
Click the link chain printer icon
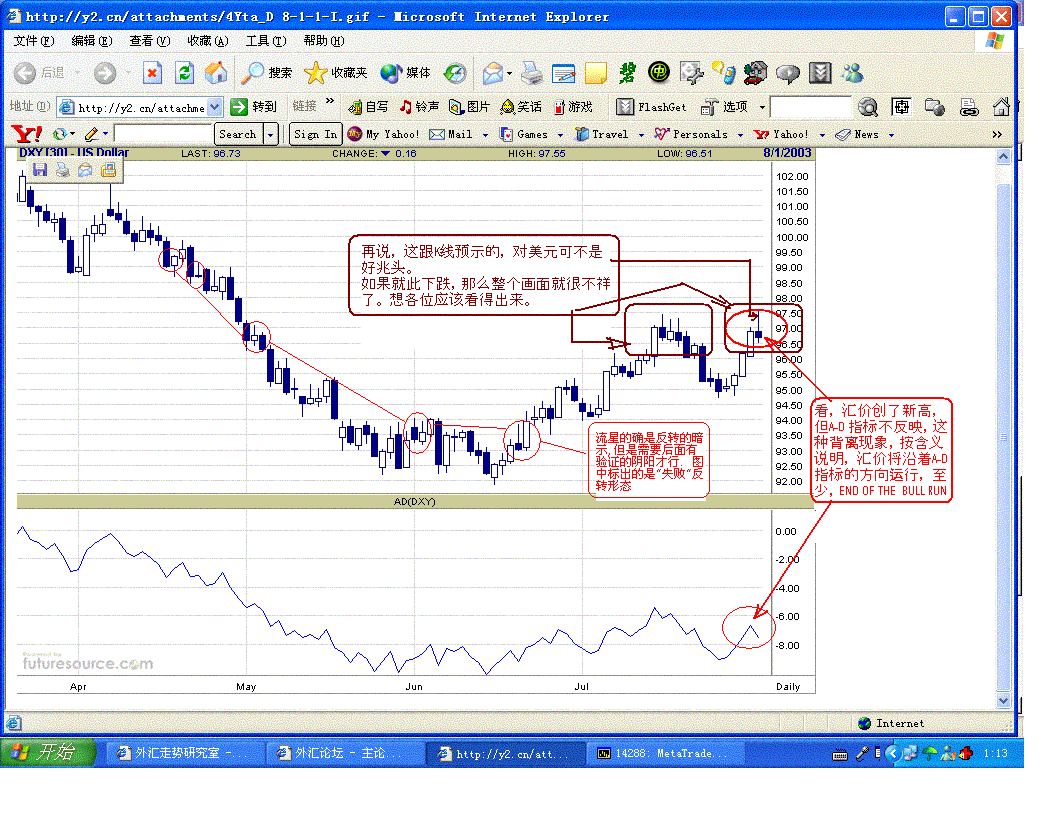(x=969, y=107)
